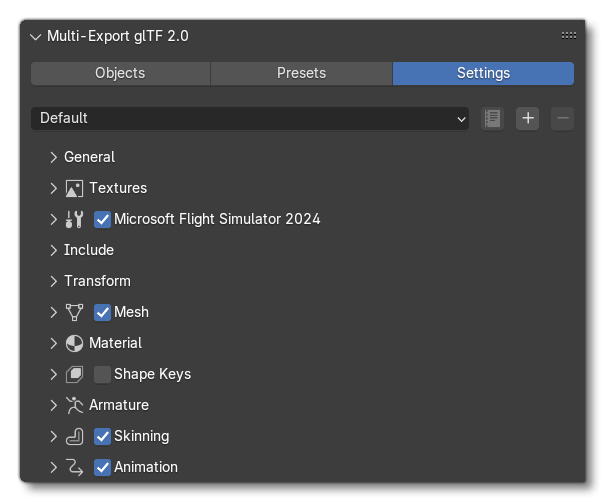The image size is (605, 502).
Task: Click the Include label text
Action: [x=89, y=250]
